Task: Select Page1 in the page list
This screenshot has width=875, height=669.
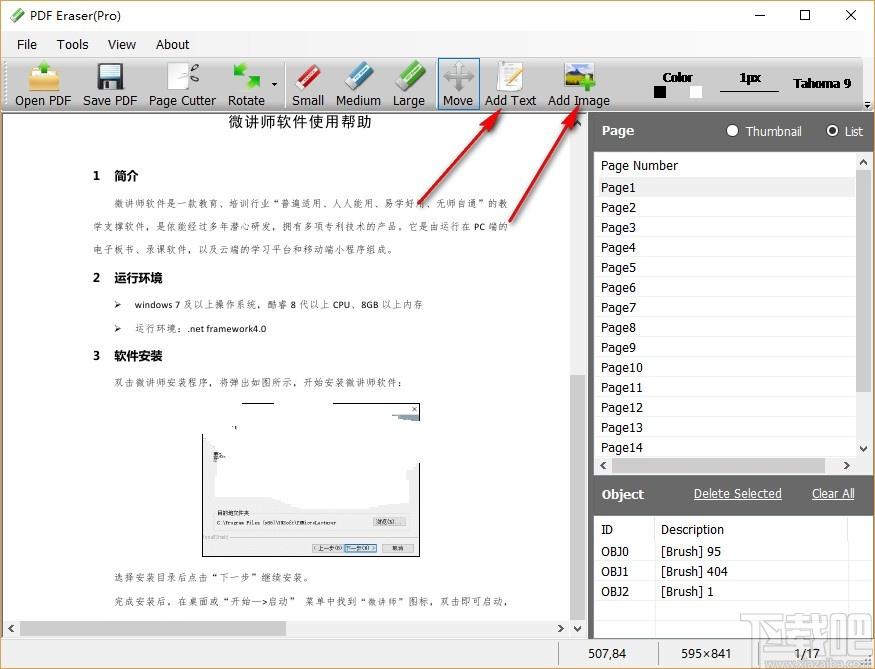Action: pos(726,187)
